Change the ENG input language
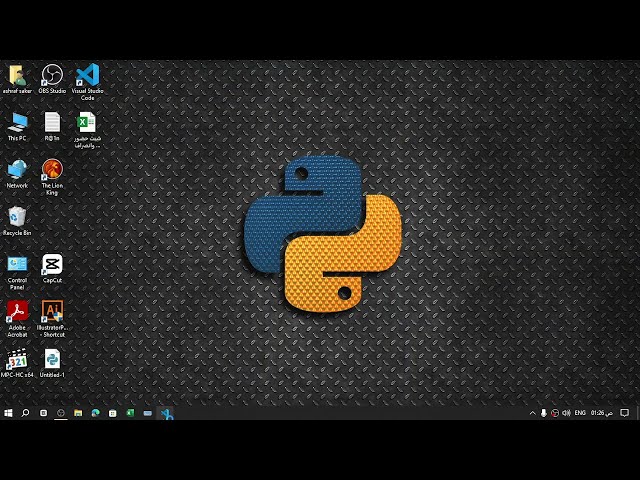Image resolution: width=640 pixels, height=480 pixels. coord(580,413)
